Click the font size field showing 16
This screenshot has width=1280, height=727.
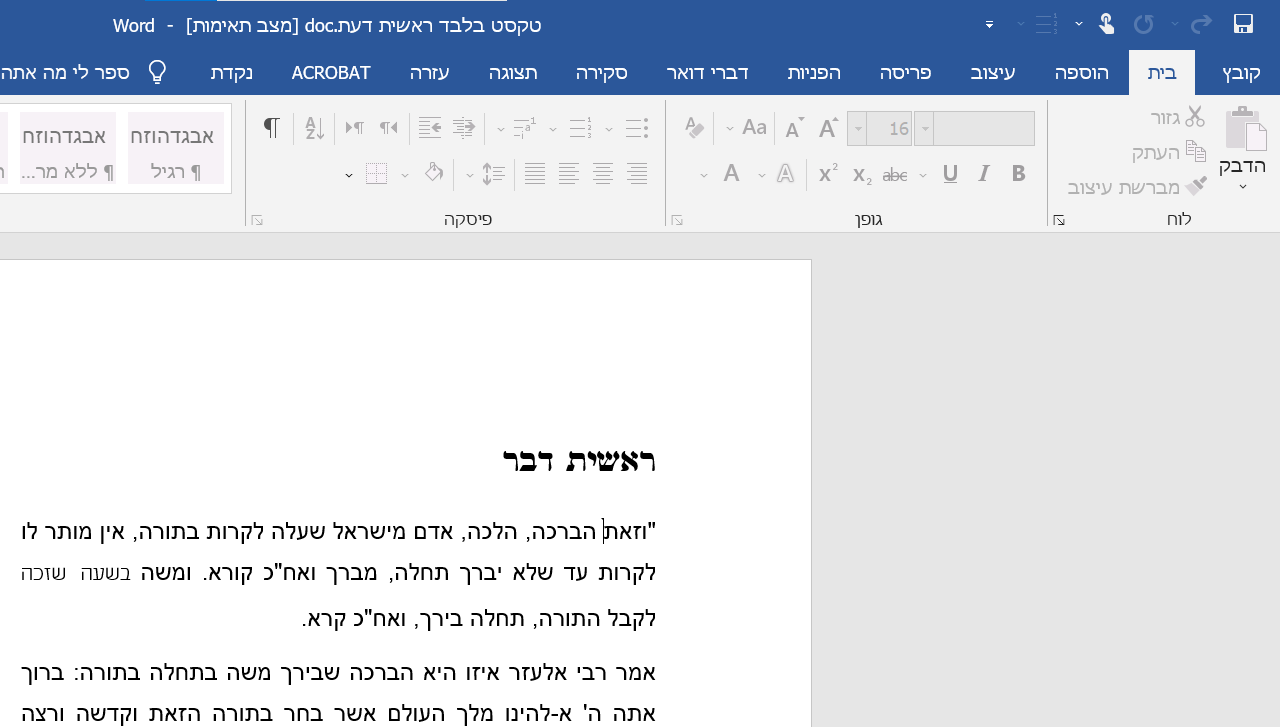click(x=889, y=129)
